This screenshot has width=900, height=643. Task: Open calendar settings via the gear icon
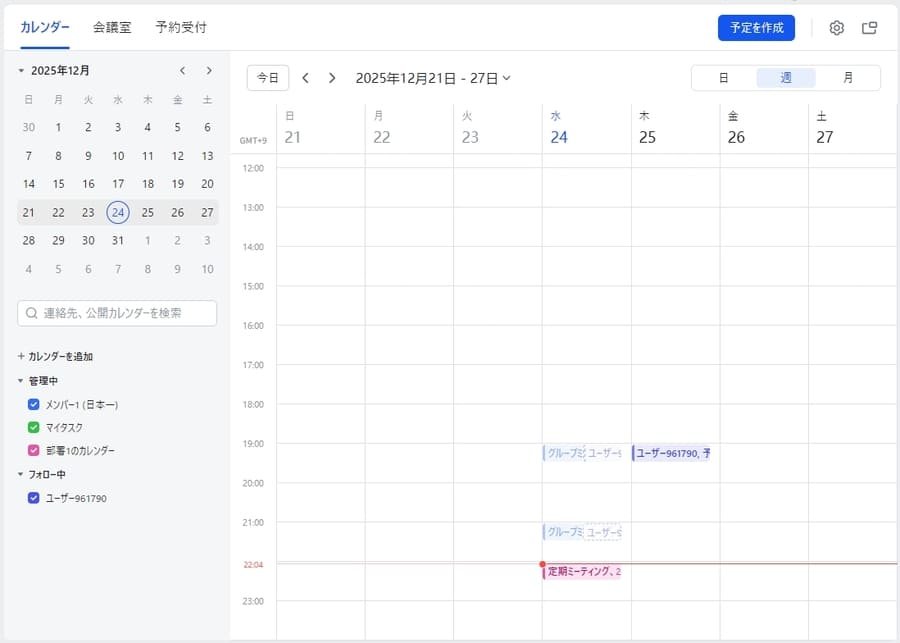(x=836, y=28)
